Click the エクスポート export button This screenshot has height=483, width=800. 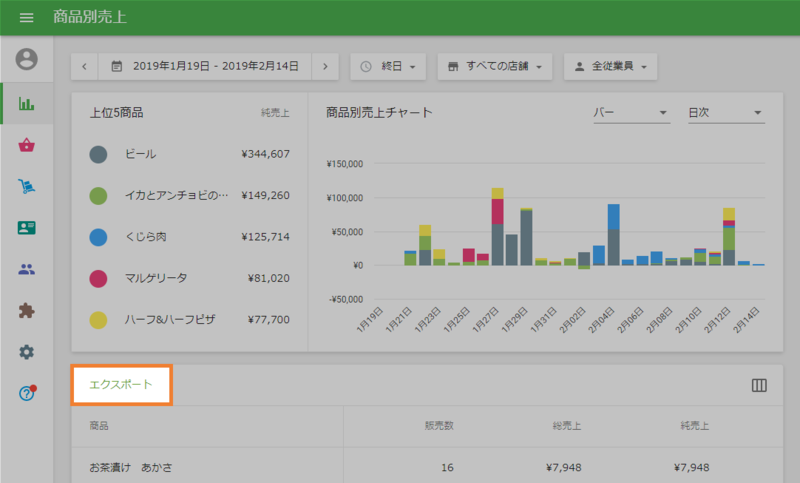click(x=121, y=385)
